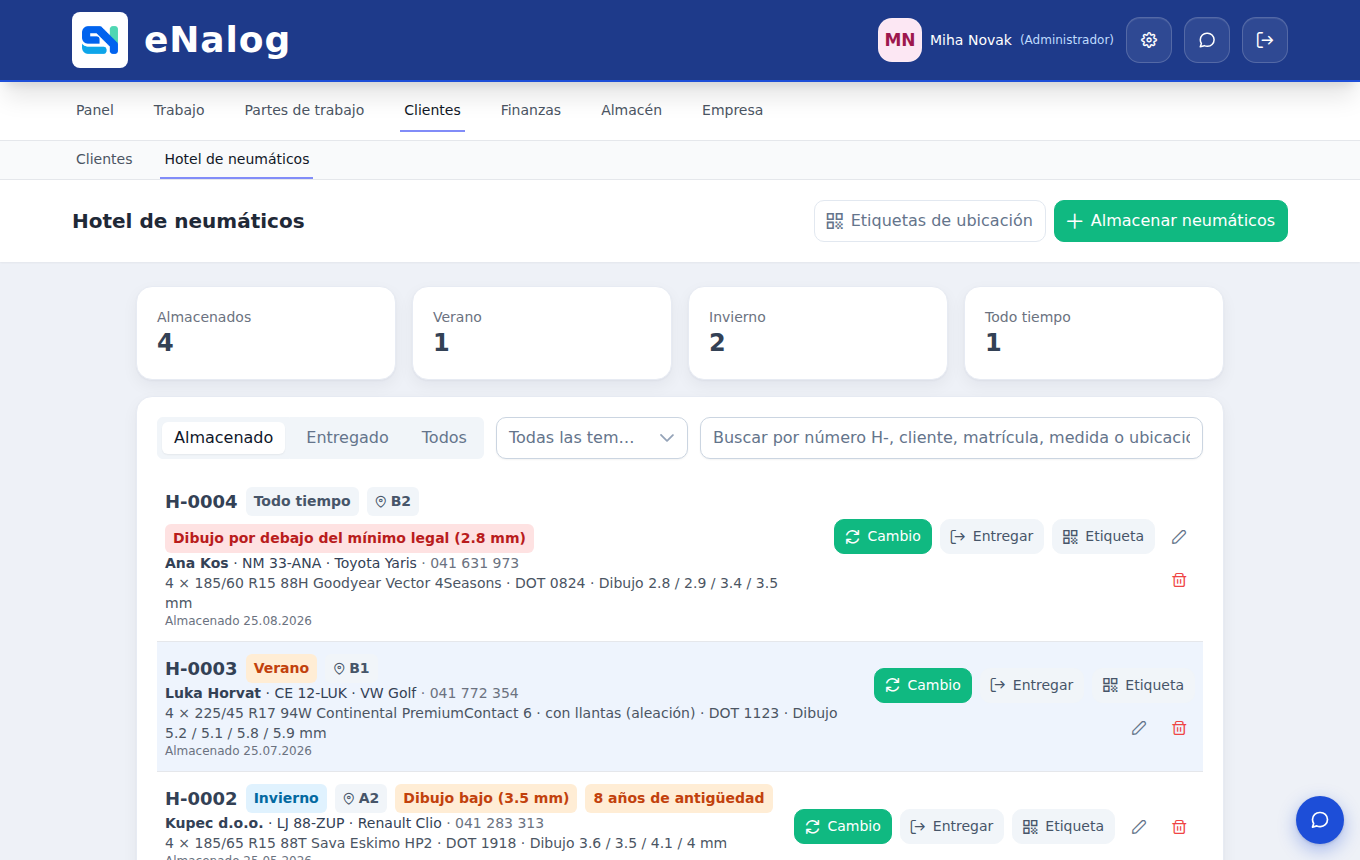This screenshot has height=860, width=1360.
Task: Select the Hotel de neumáticos sub-tab
Action: [237, 159]
